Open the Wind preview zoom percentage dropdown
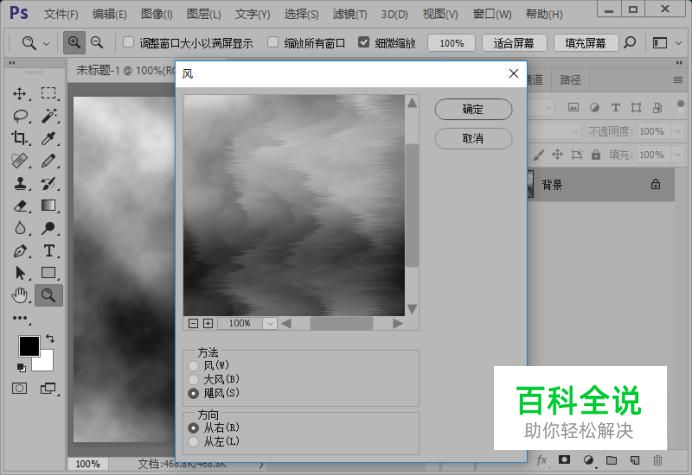This screenshot has width=692, height=475. coord(270,324)
